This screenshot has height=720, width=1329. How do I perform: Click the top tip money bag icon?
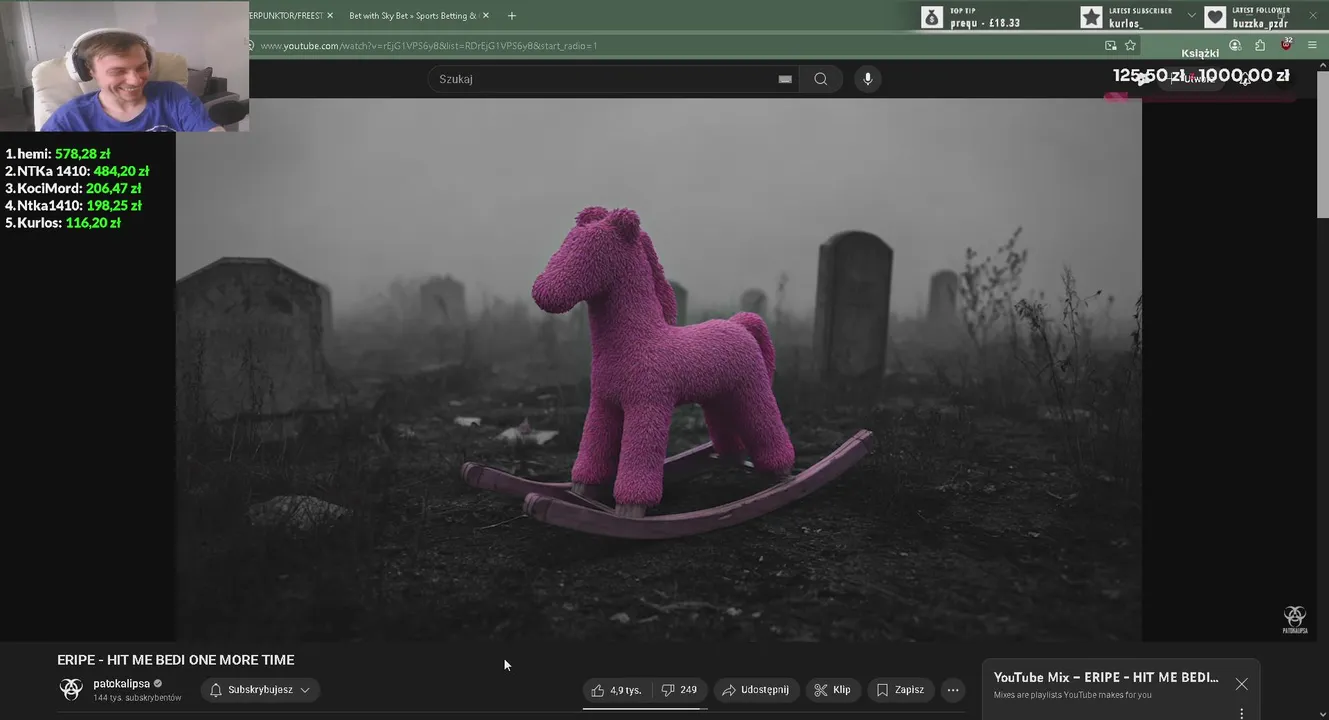tap(932, 17)
